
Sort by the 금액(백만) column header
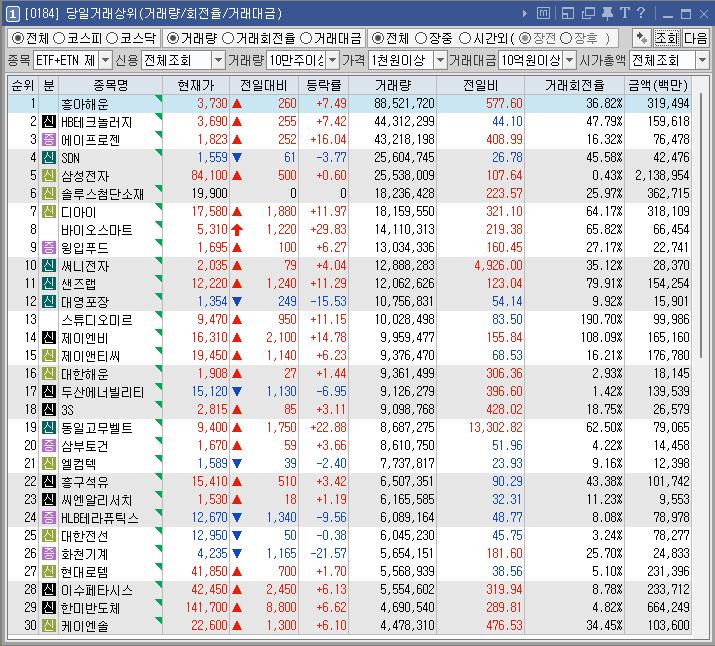click(x=658, y=85)
